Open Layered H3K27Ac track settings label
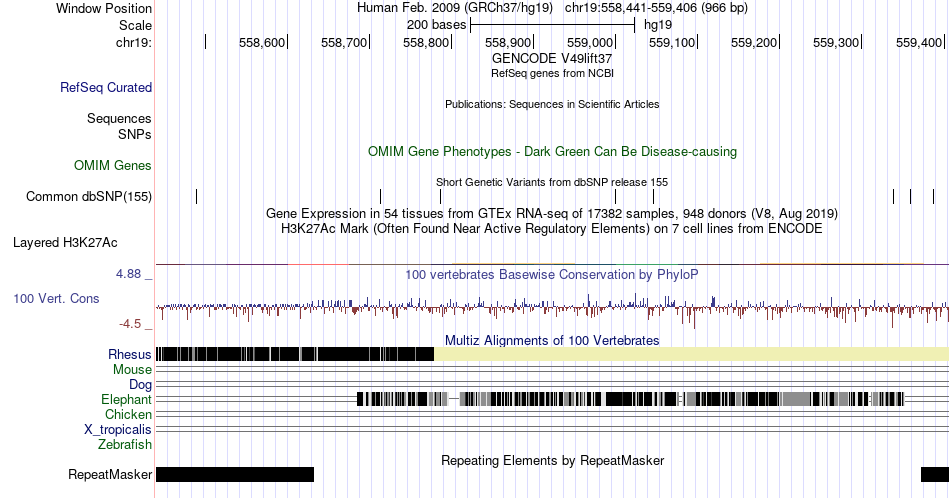The height and width of the screenshot is (498, 950). (65, 242)
